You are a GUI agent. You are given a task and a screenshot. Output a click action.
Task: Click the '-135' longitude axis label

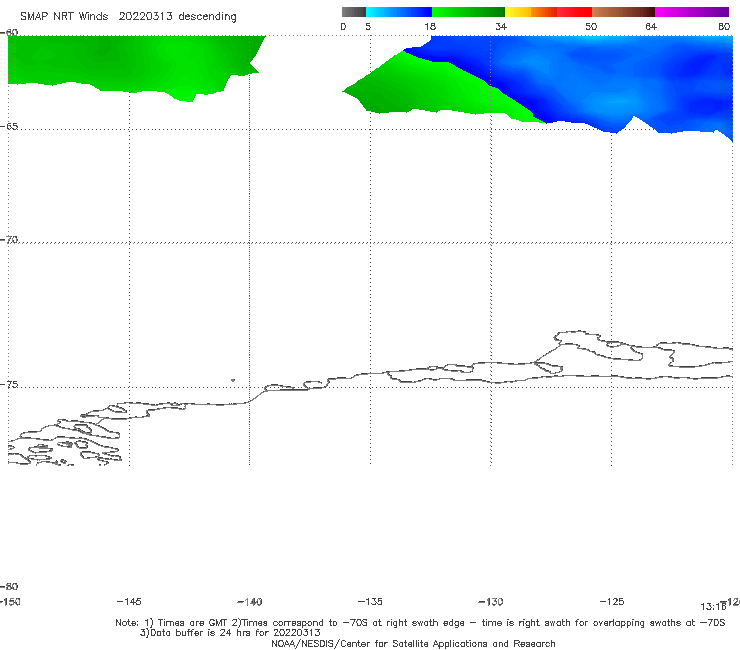coord(370,601)
